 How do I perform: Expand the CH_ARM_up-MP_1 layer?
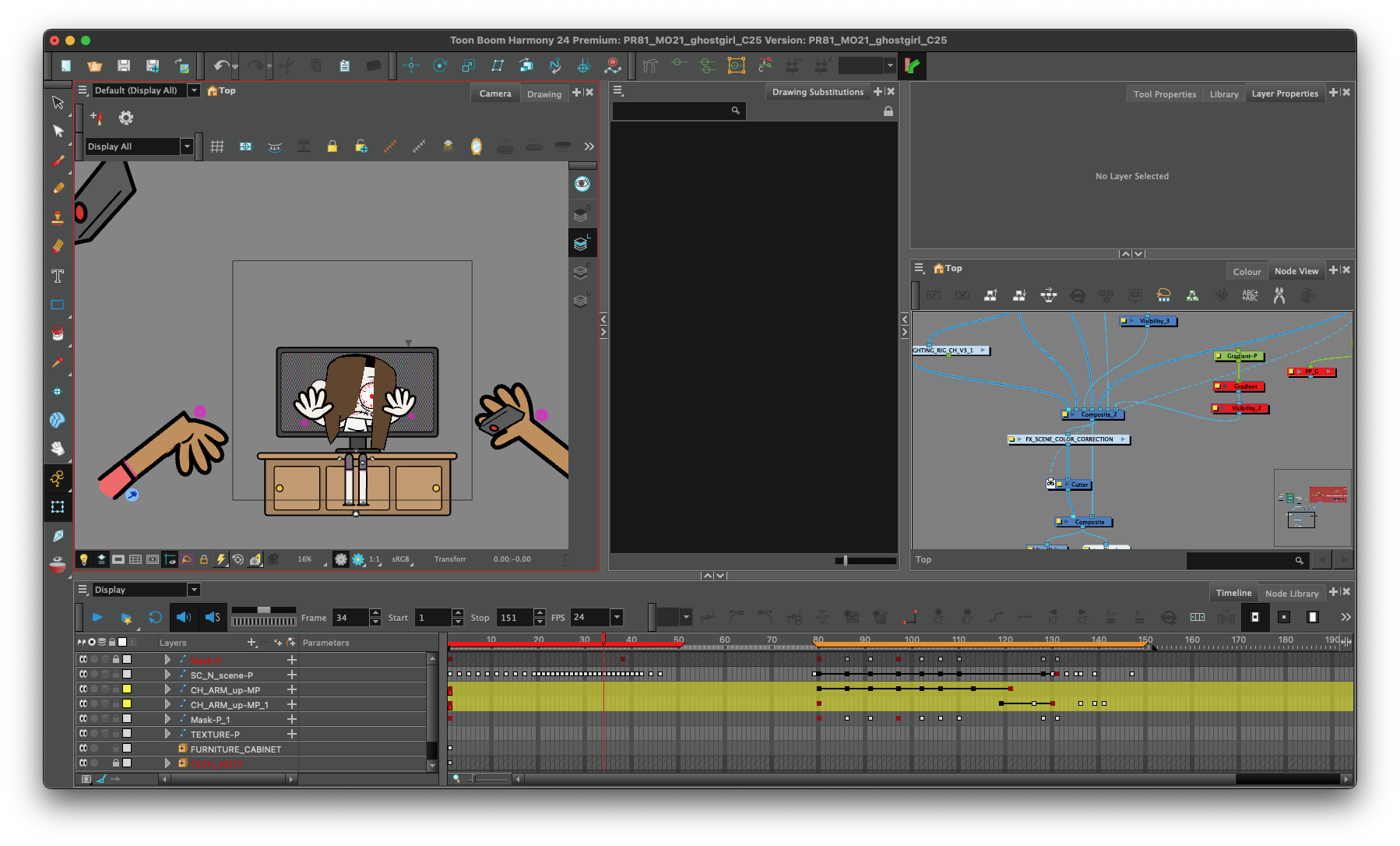tap(167, 704)
